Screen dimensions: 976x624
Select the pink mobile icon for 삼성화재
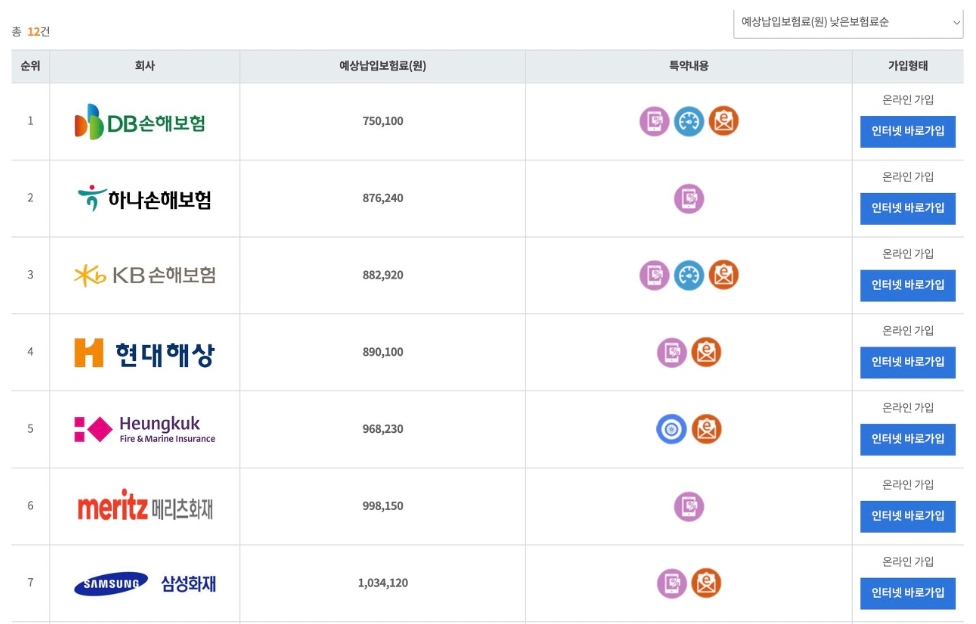coord(672,583)
